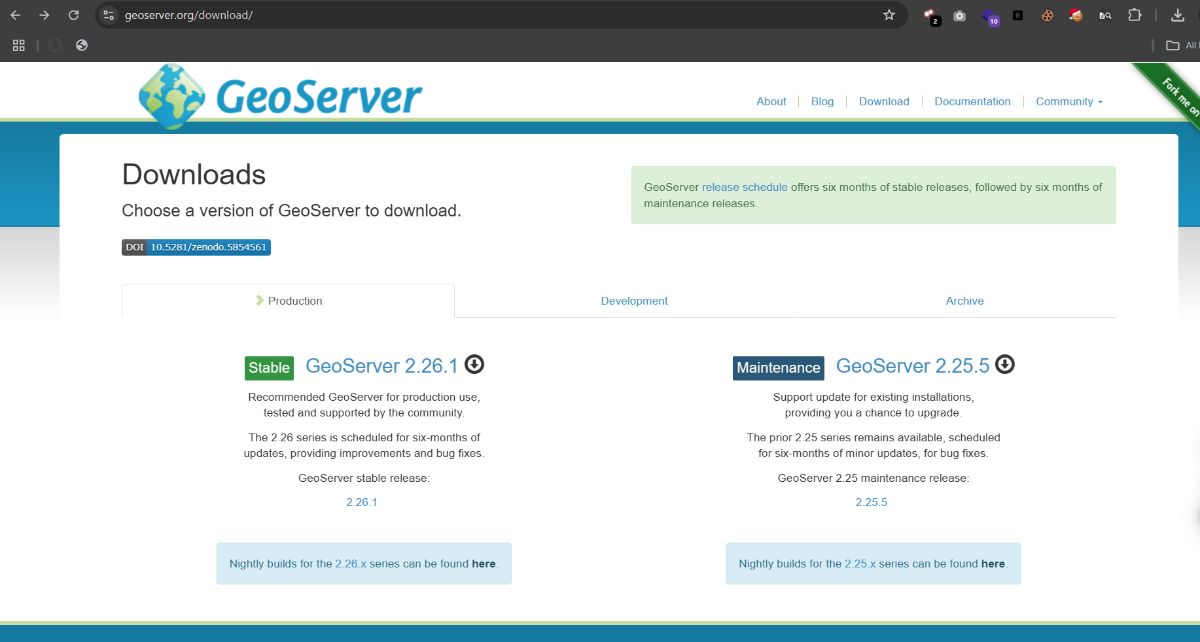This screenshot has width=1200, height=642.
Task: Open the release schedule link
Action: pyautogui.click(x=744, y=187)
